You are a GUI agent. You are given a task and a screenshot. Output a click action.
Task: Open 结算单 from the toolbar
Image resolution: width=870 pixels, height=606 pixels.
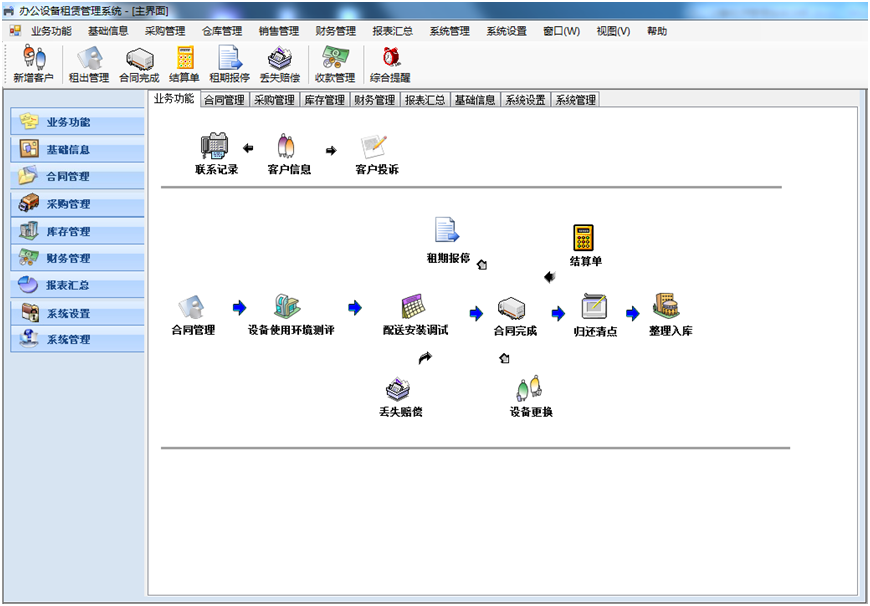(187, 64)
